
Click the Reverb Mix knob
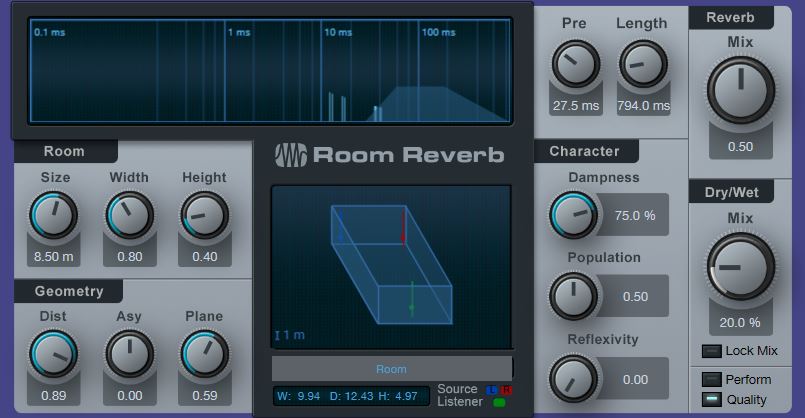click(x=740, y=91)
